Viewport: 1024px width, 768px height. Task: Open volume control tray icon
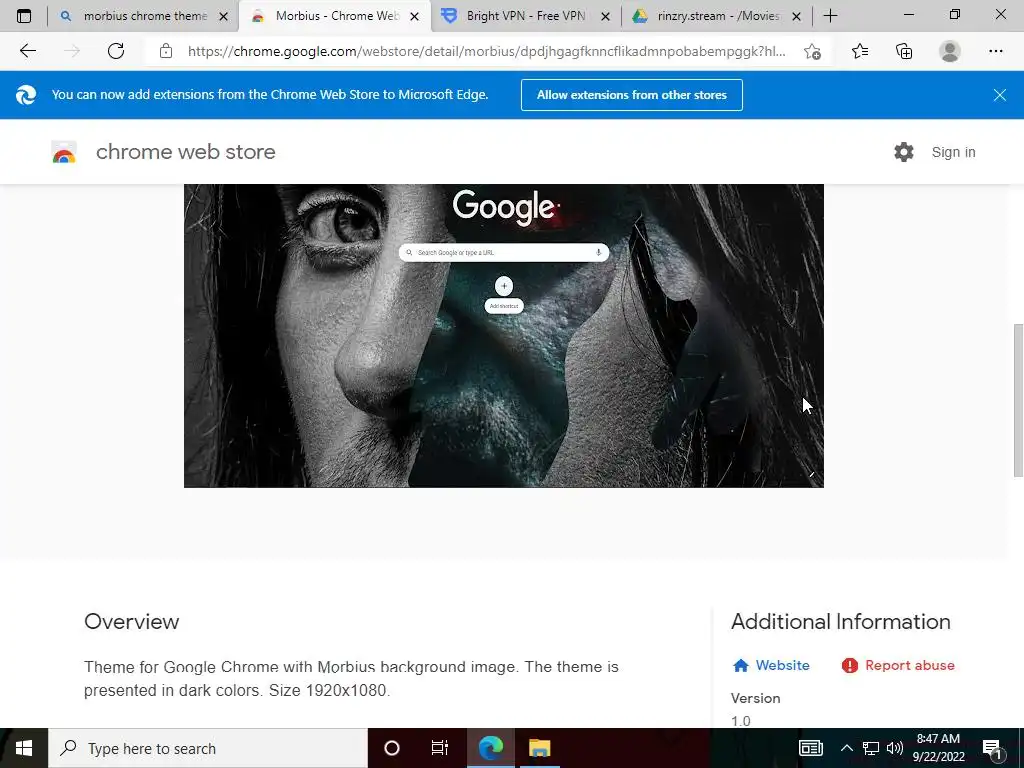tap(895, 748)
